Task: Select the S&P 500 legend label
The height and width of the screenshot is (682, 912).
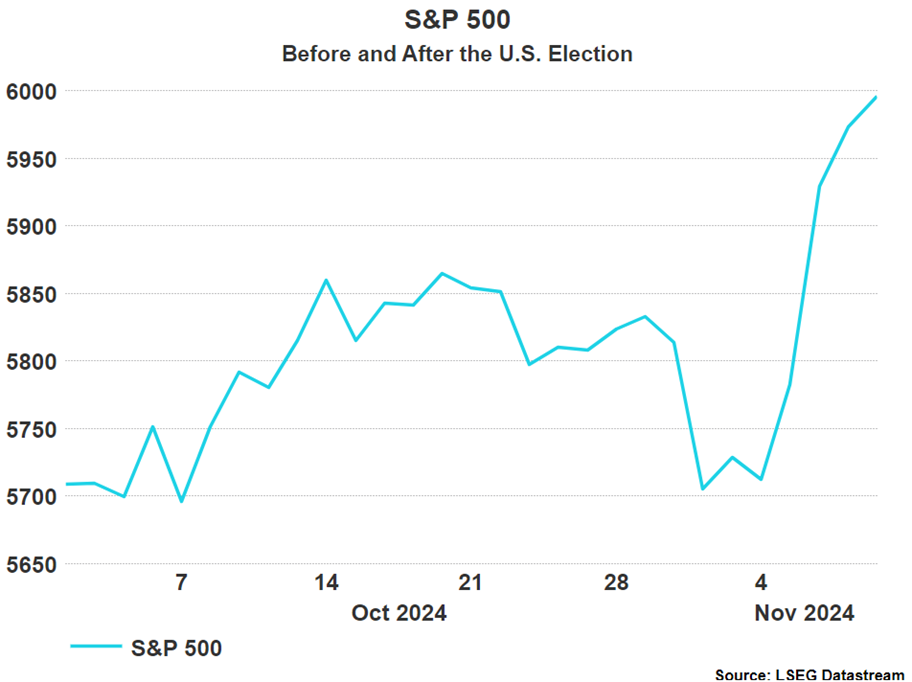Action: (177, 648)
